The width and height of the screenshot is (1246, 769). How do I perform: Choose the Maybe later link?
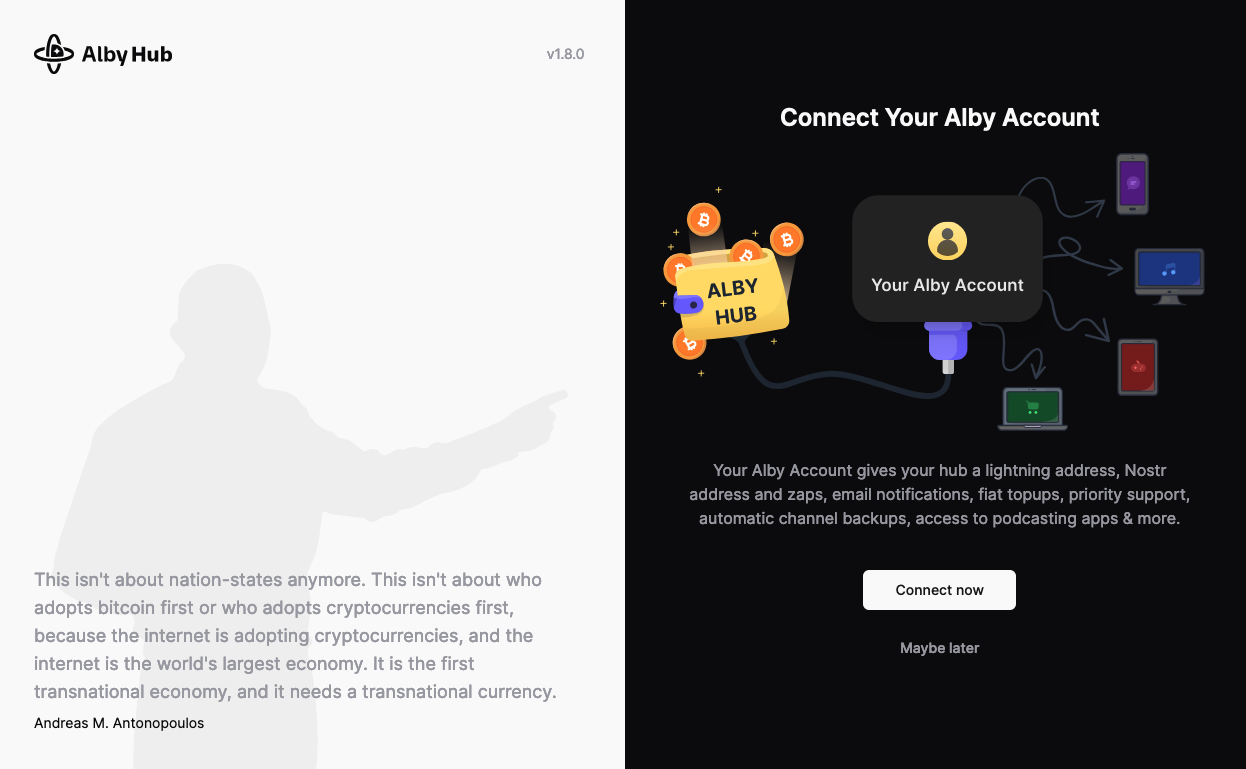[939, 648]
